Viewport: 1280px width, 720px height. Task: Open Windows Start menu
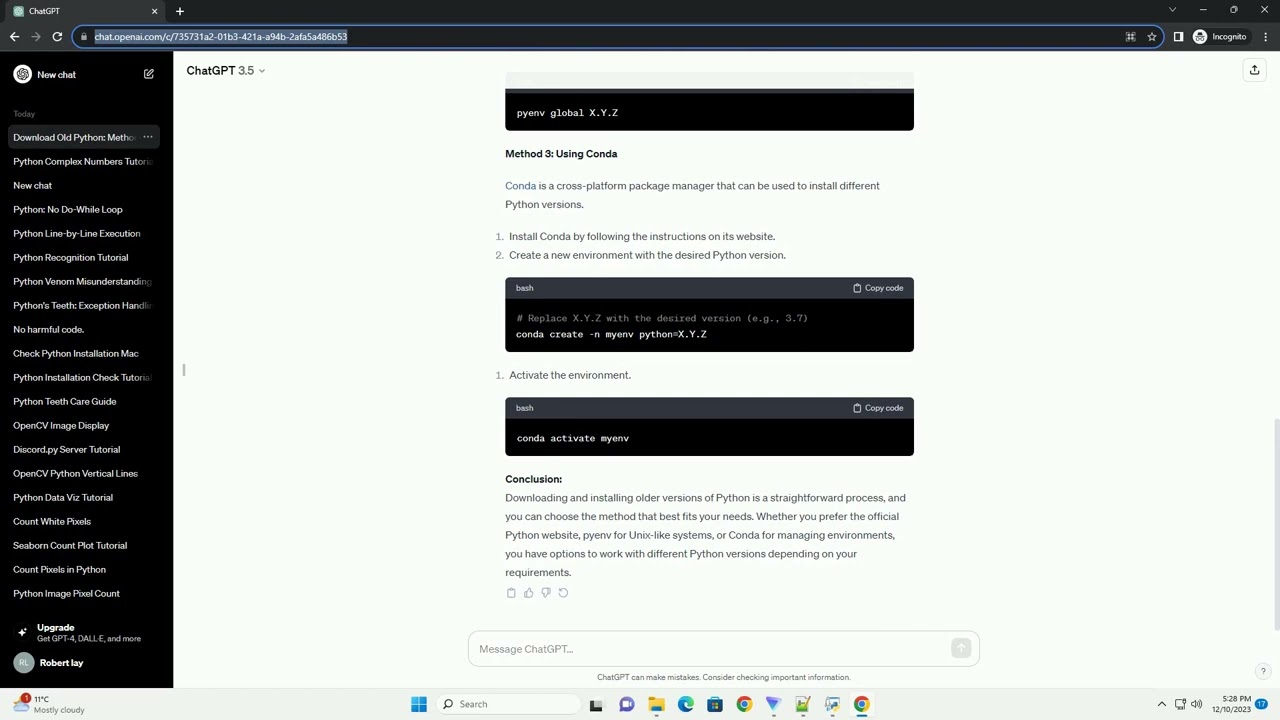(x=419, y=704)
